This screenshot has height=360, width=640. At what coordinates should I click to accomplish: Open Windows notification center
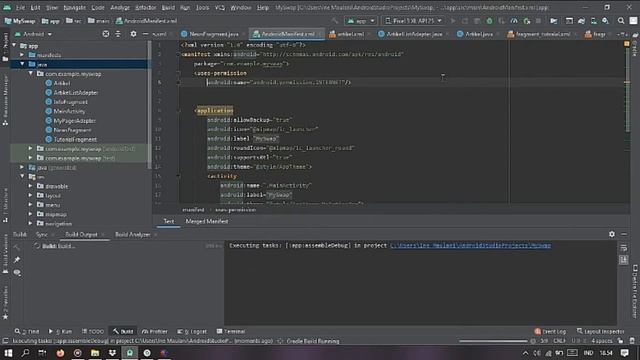click(x=624, y=353)
